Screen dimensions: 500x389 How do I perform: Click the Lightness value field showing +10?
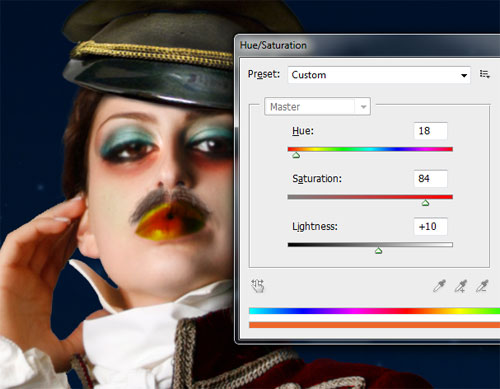tap(430, 227)
